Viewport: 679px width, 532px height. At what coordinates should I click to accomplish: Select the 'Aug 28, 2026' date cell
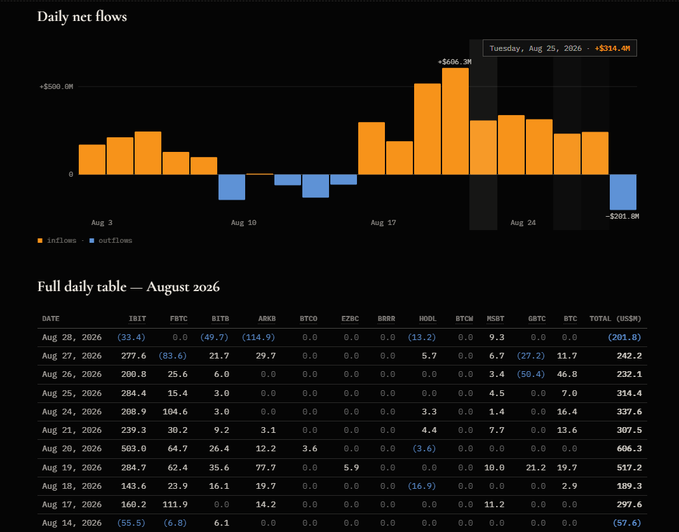pyautogui.click(x=72, y=337)
